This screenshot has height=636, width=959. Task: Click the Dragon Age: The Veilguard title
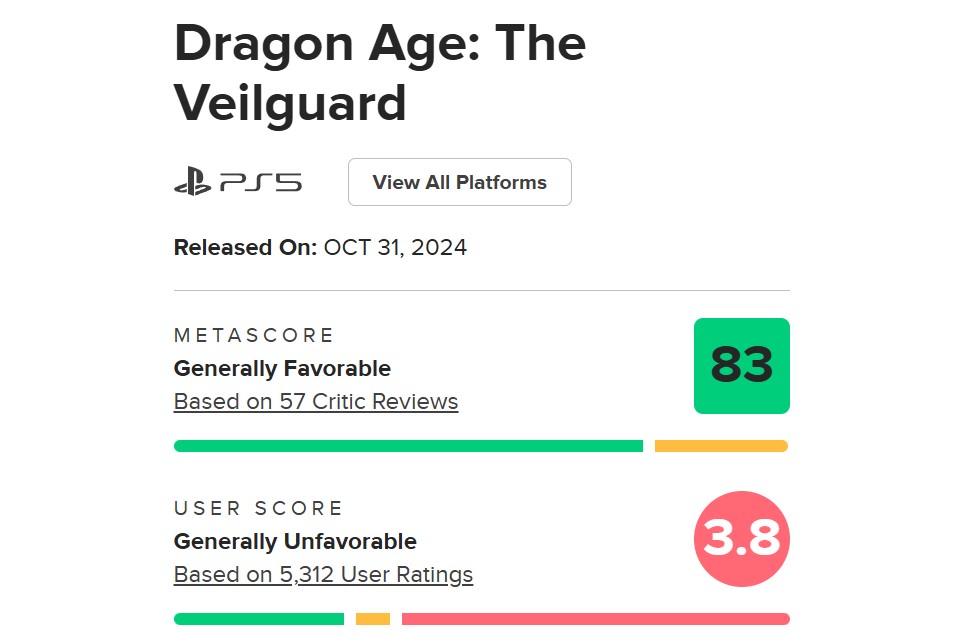pos(380,73)
